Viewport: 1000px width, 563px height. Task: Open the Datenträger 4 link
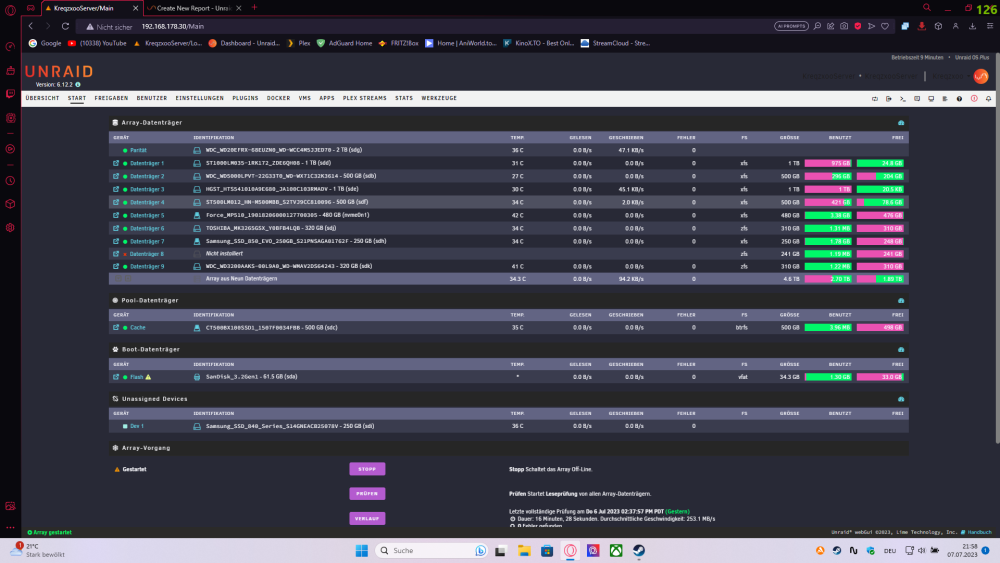(147, 202)
